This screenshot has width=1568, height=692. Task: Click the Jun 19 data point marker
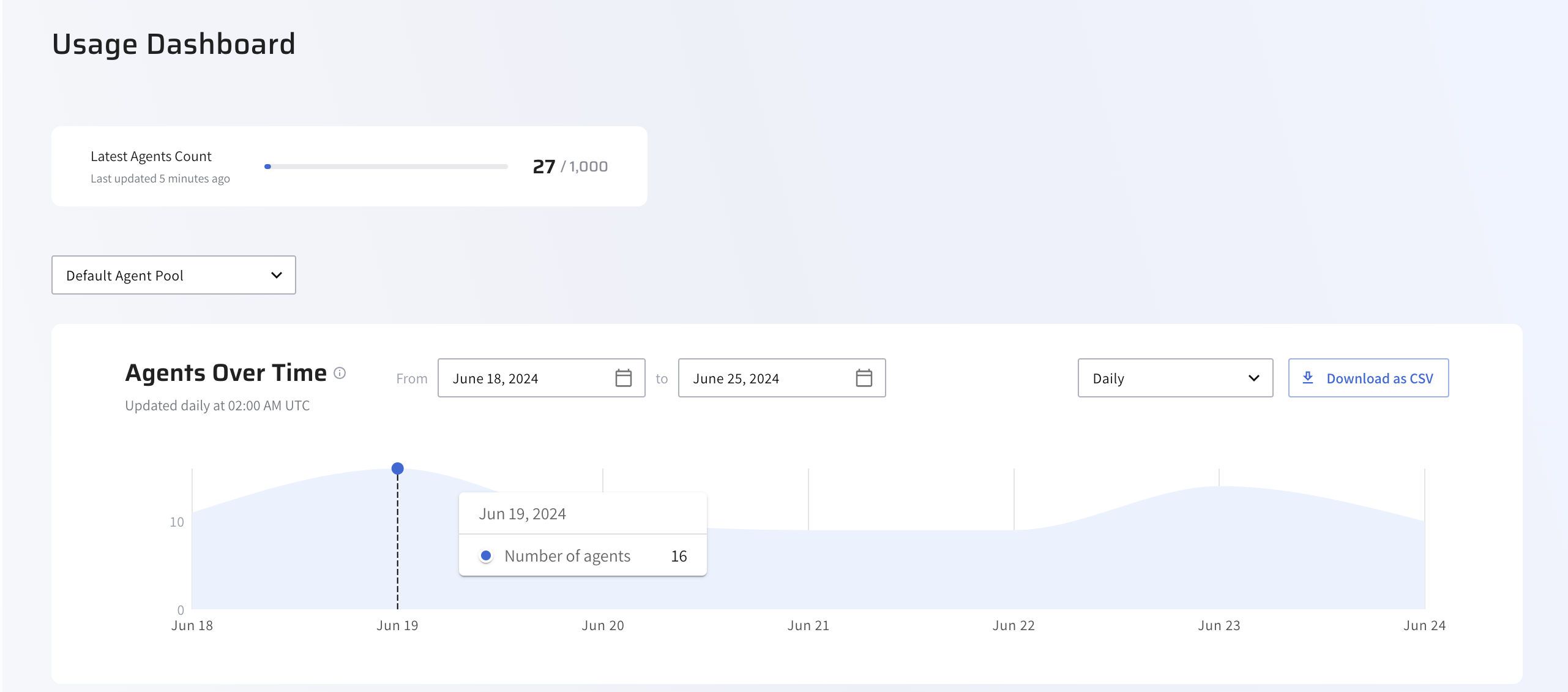pyautogui.click(x=397, y=468)
